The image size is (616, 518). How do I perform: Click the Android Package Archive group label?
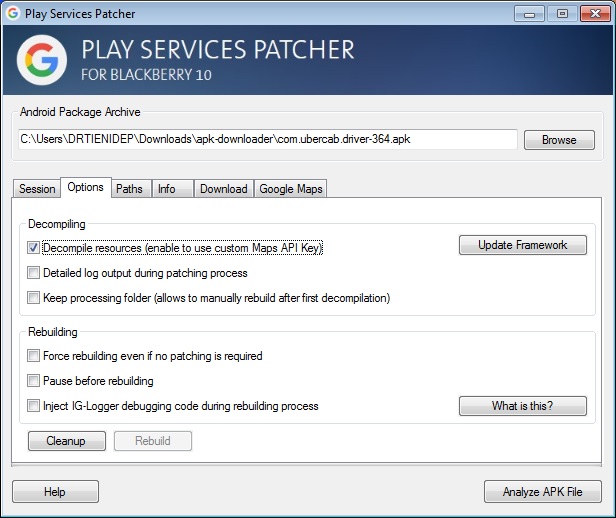tap(80, 112)
